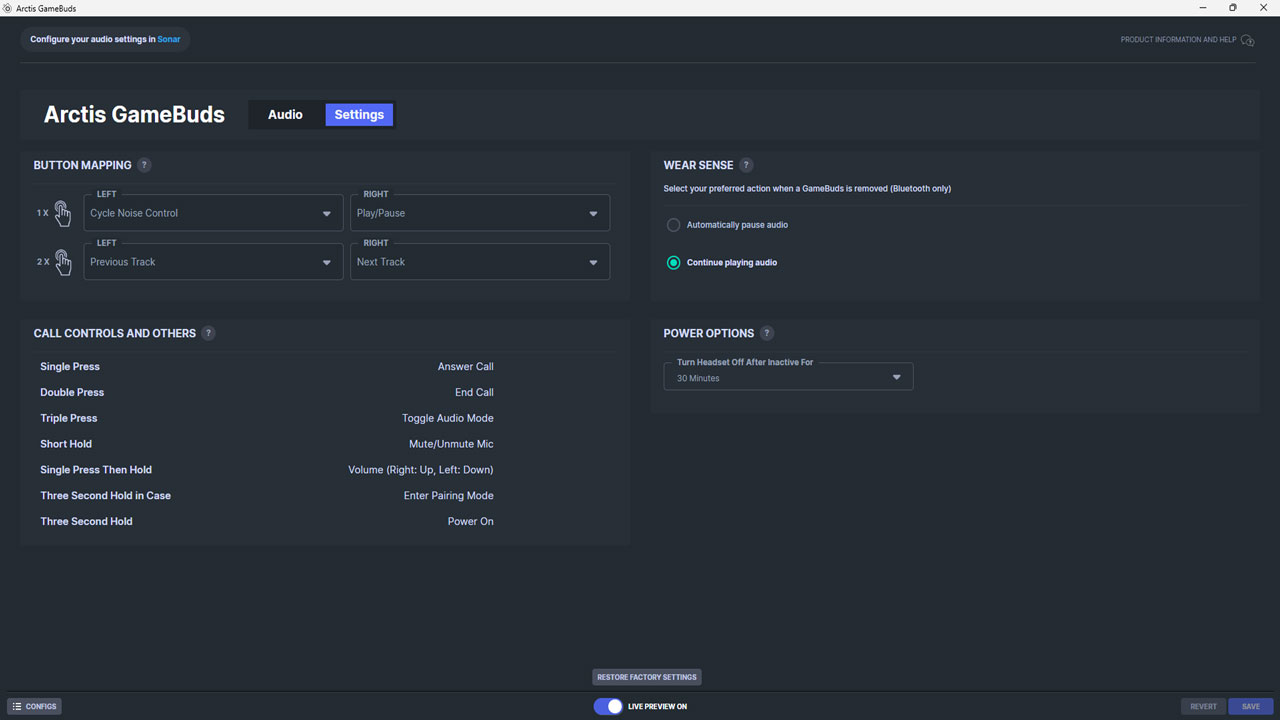Open 1X Left Cycle Noise Control dropdown
The height and width of the screenshot is (720, 1280).
pos(213,213)
